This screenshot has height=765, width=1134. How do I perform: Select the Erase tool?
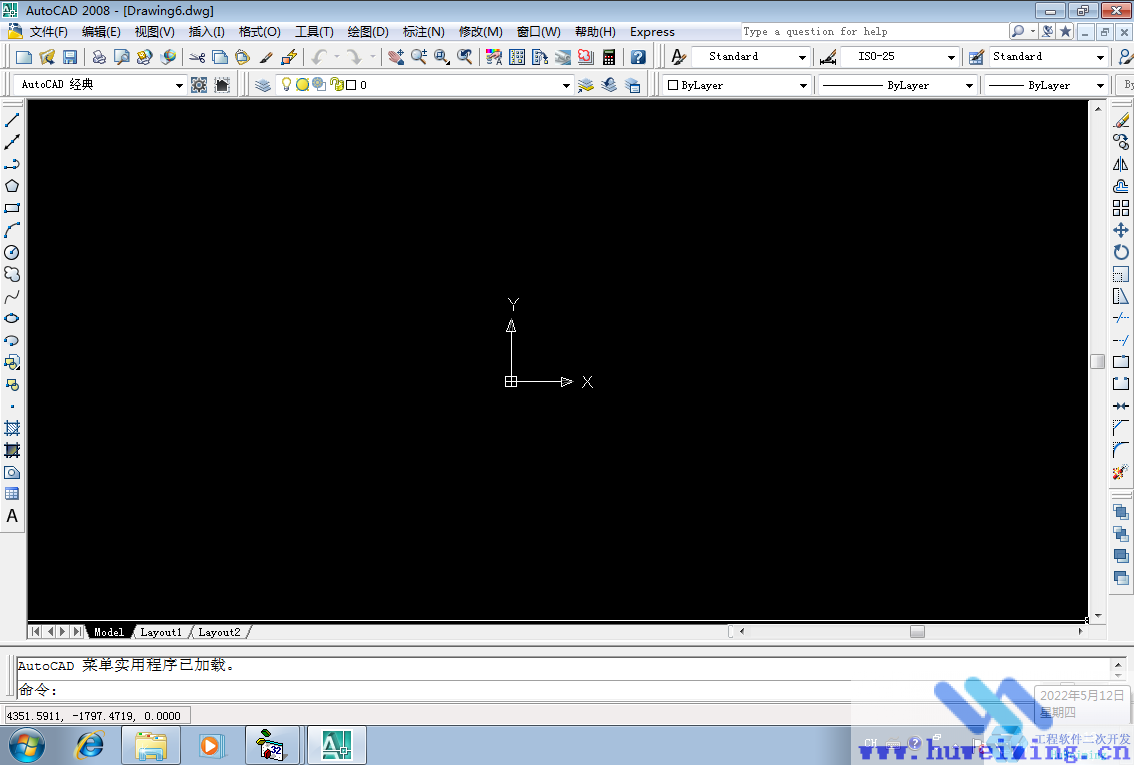point(1121,120)
